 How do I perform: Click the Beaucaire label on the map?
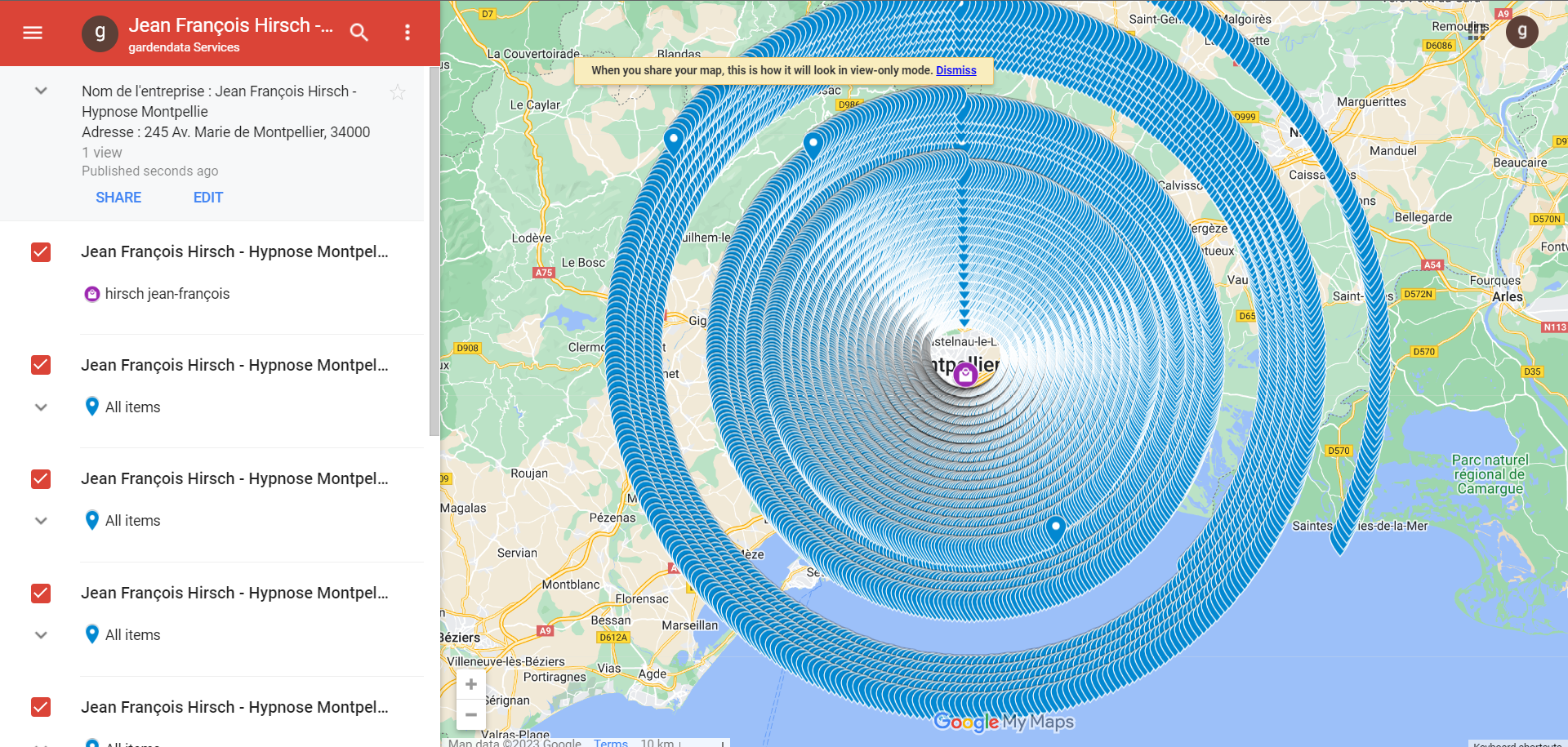pyautogui.click(x=1520, y=162)
